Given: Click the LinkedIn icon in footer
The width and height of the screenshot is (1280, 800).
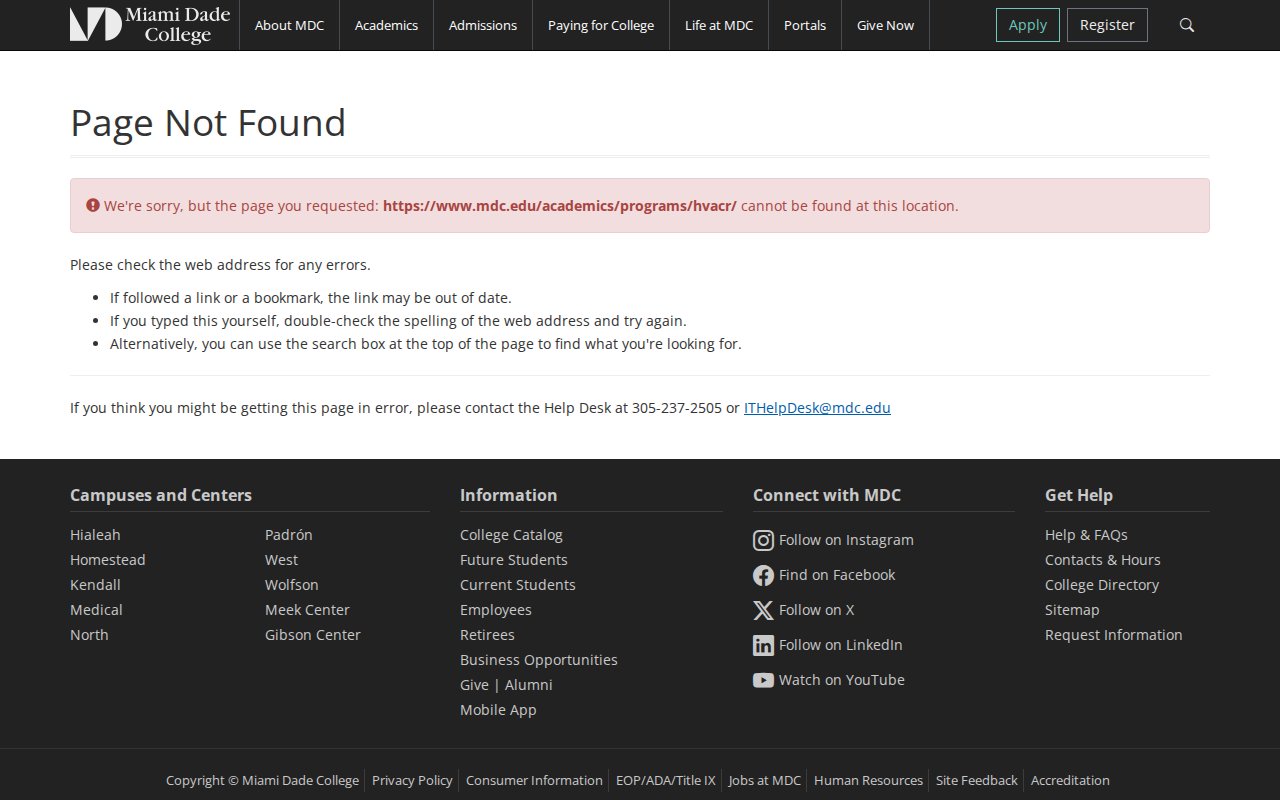Looking at the screenshot, I should click(x=763, y=646).
